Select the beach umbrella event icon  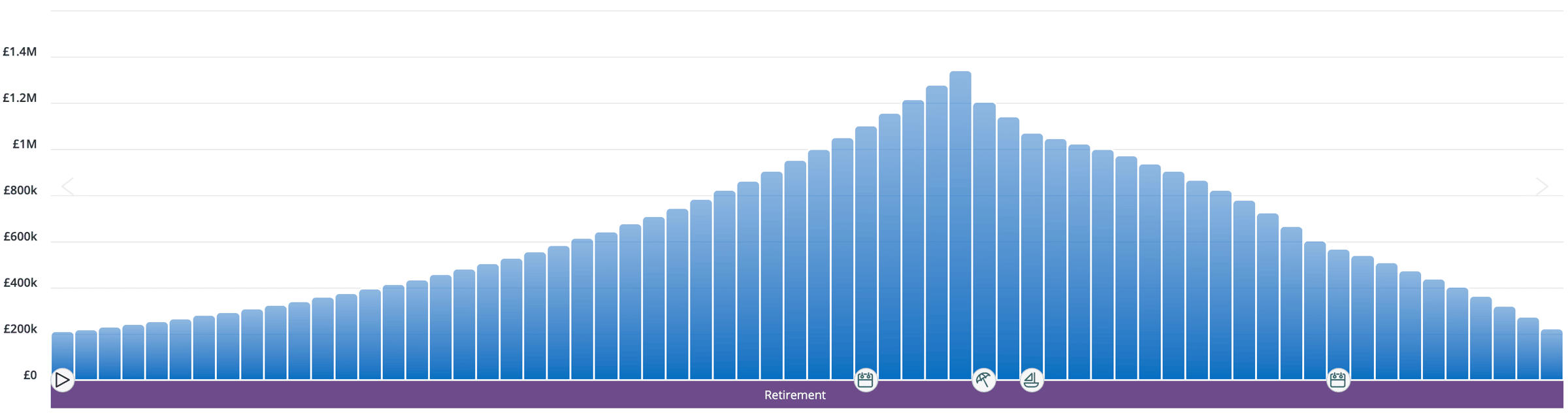pos(983,380)
